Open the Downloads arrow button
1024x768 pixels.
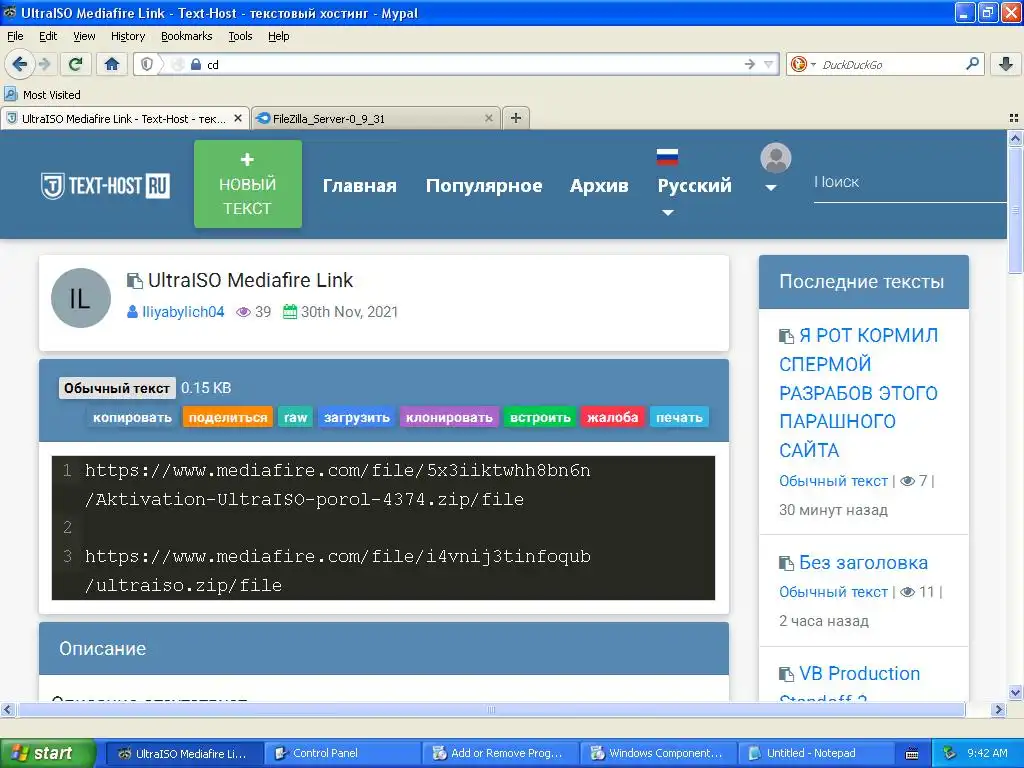(1006, 64)
